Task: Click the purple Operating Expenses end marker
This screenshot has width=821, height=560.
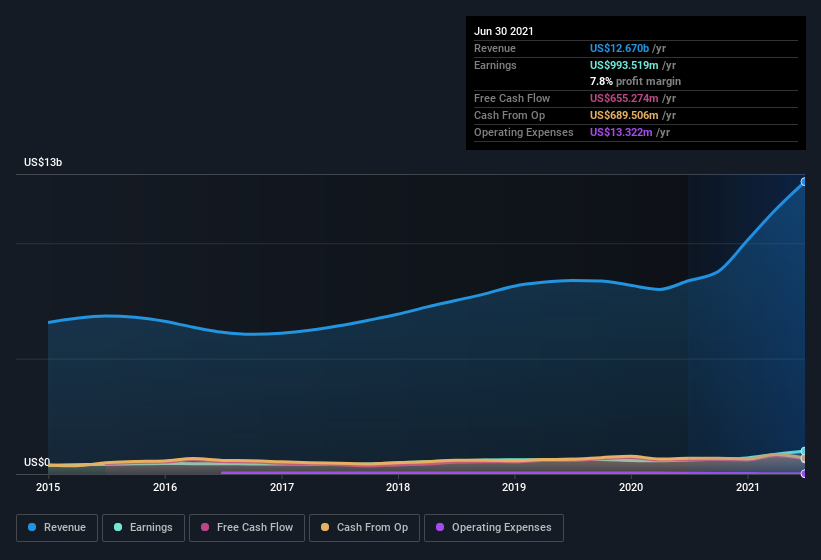Action: (804, 474)
